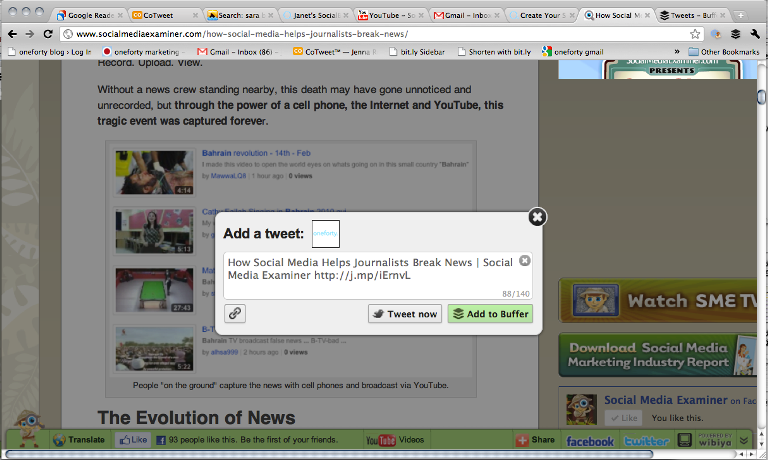
Task: Reload the page
Action: click(x=48, y=34)
